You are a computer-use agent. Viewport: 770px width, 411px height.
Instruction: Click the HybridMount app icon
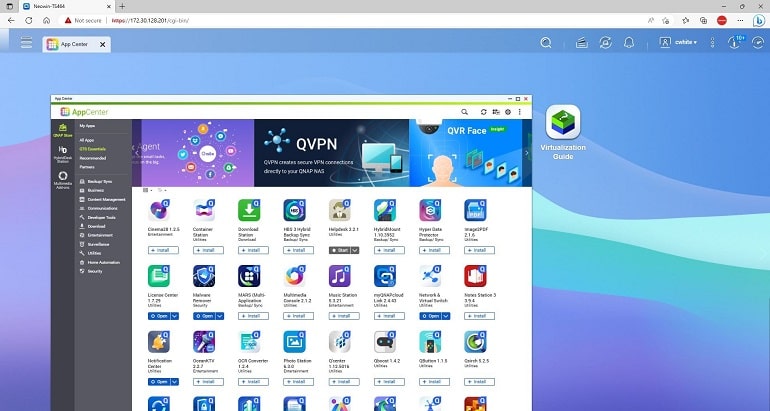[385, 210]
